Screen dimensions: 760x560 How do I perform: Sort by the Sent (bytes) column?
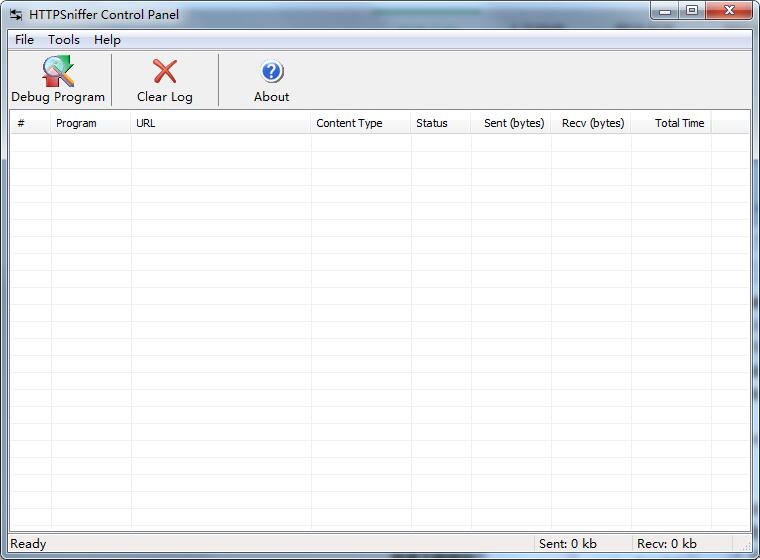511,123
